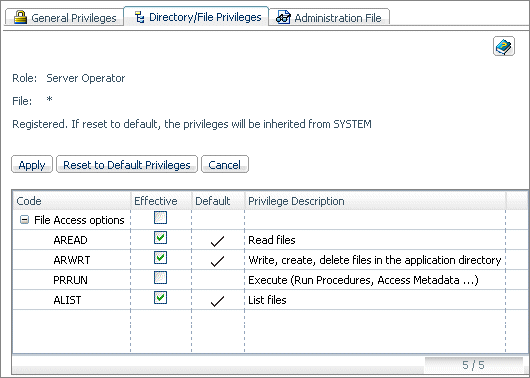Toggle the ALIST effective checkbox
530x378 pixels.
point(160,298)
